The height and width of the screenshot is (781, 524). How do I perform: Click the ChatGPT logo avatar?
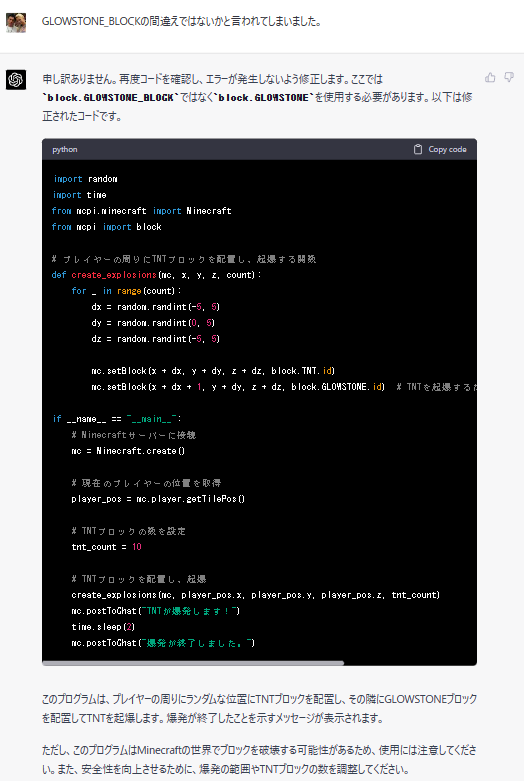tap(16, 79)
